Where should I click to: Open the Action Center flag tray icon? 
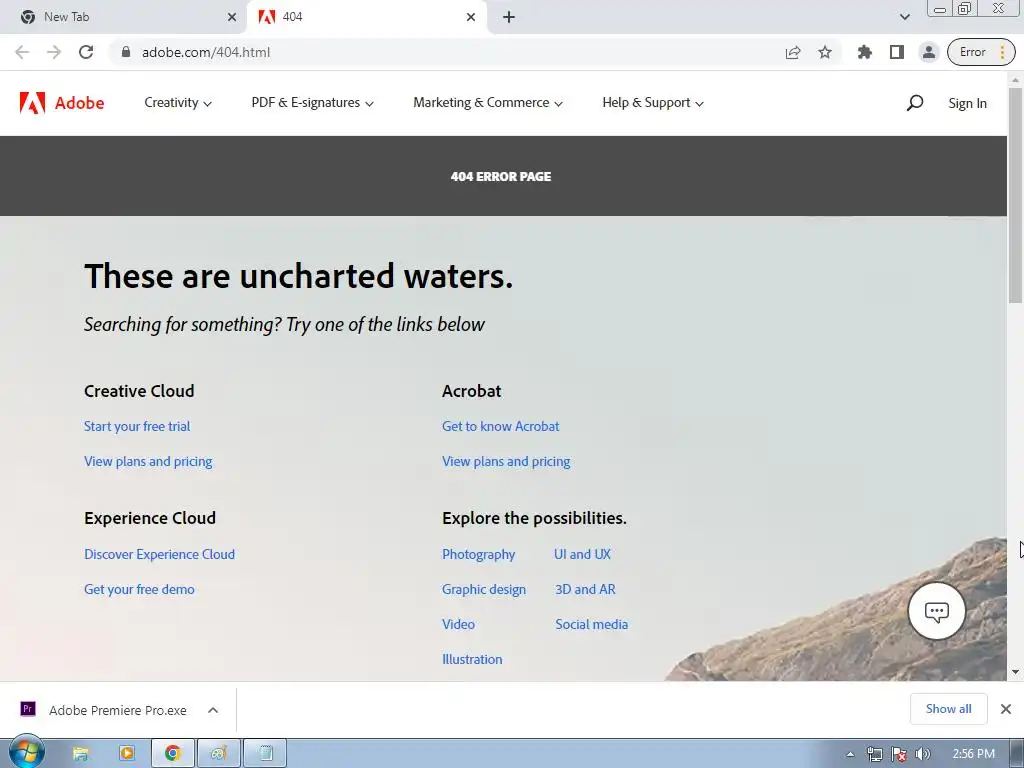(899, 754)
